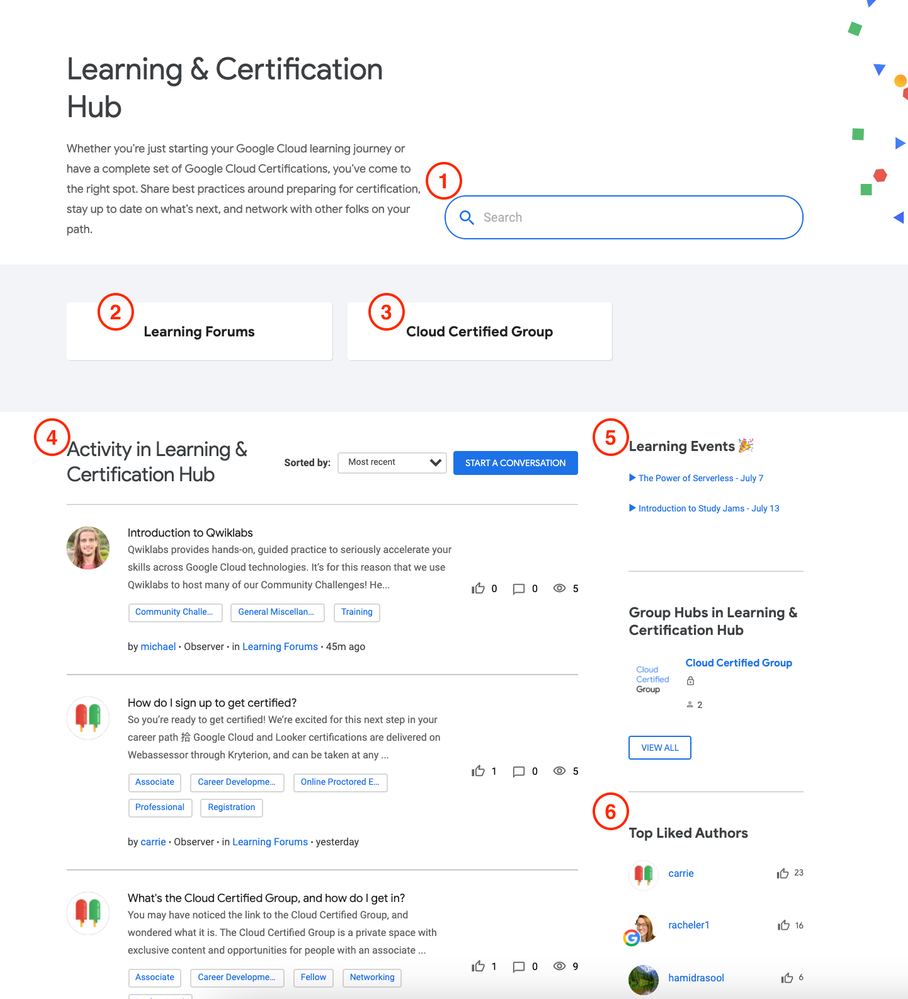Select Associate tag under 'What's the Cloud Certified Group' post

[155, 977]
